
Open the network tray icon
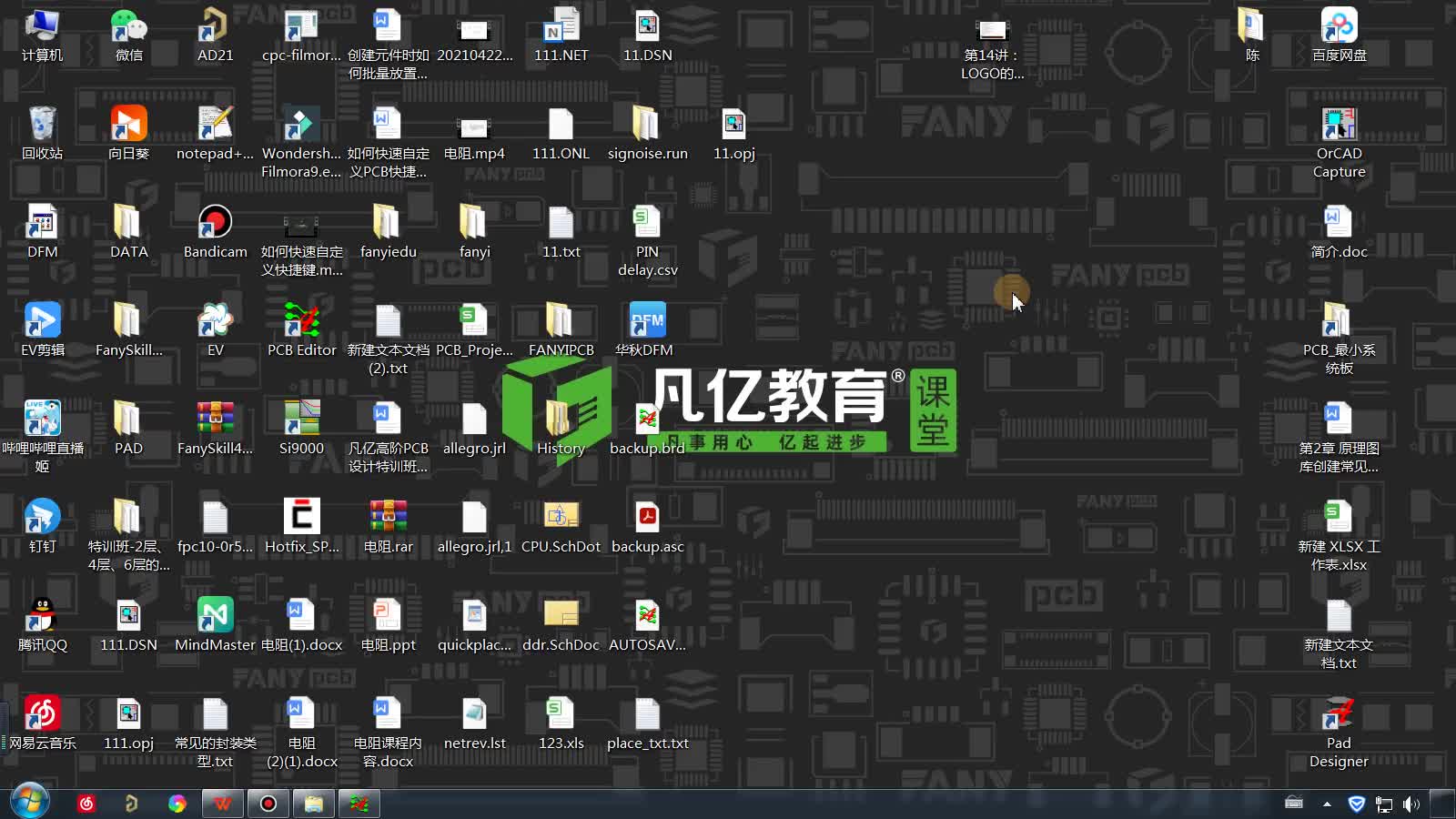pyautogui.click(x=1384, y=804)
